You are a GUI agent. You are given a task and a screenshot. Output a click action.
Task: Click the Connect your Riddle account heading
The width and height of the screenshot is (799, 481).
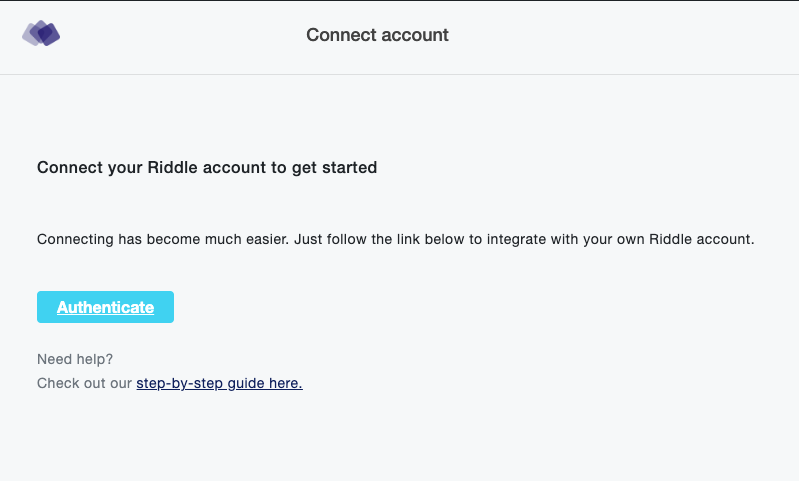click(207, 167)
